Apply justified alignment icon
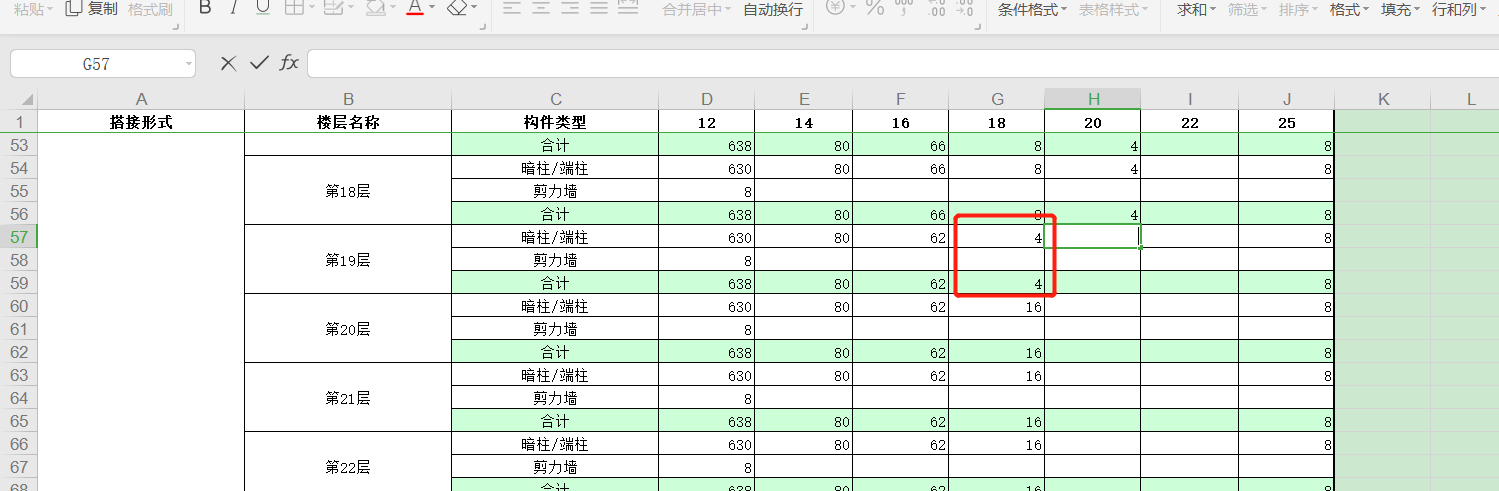The width and height of the screenshot is (1499, 491). pos(598,9)
